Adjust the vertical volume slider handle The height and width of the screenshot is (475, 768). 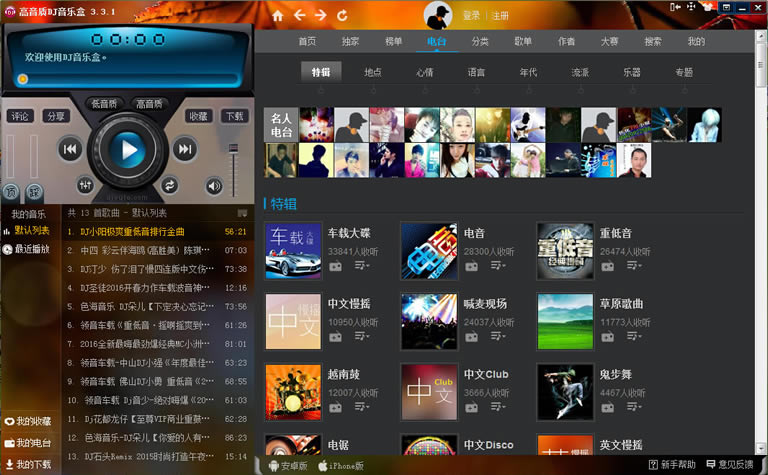point(234,148)
